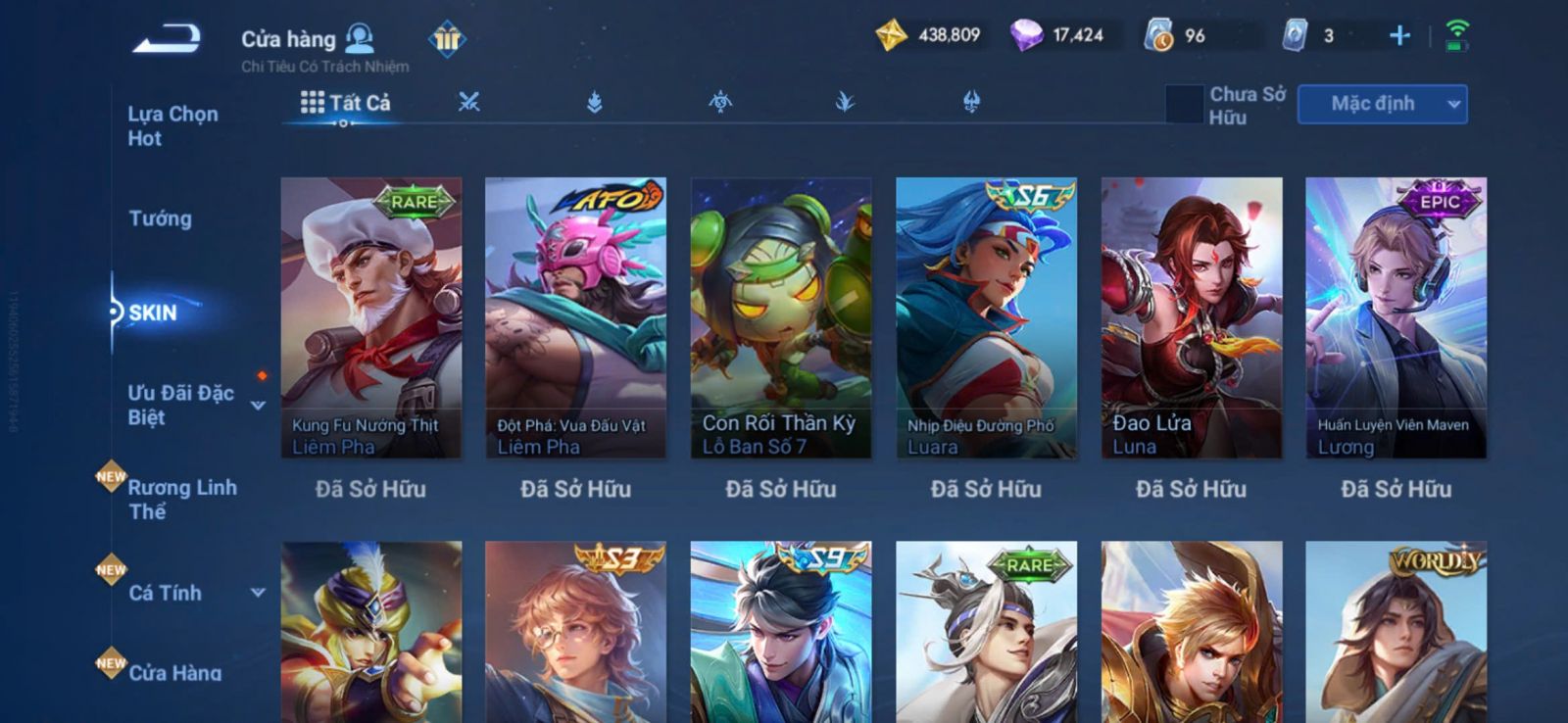
Task: Expand the Ưu Đãi Đặc Biệt section
Action: (258, 406)
